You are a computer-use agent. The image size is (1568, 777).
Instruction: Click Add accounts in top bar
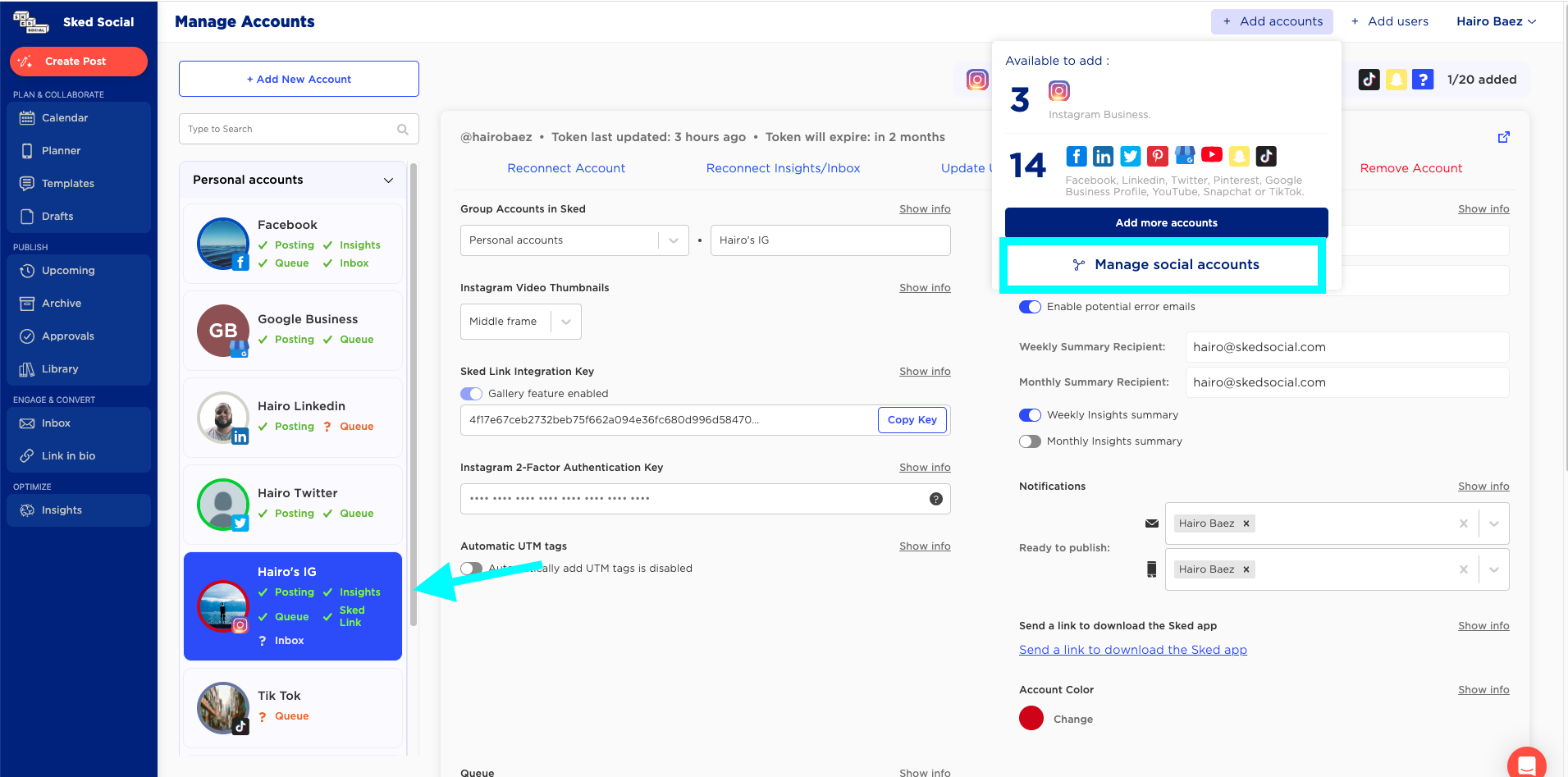coord(1272,21)
